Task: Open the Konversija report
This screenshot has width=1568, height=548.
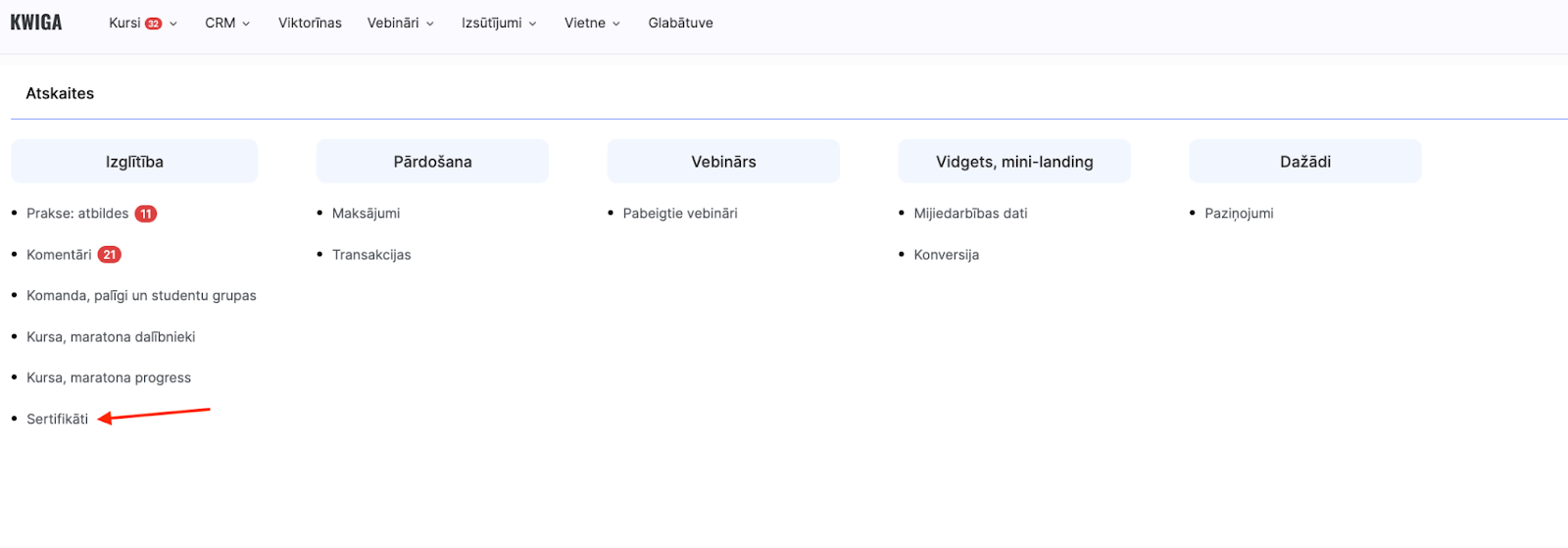Action: click(x=946, y=255)
